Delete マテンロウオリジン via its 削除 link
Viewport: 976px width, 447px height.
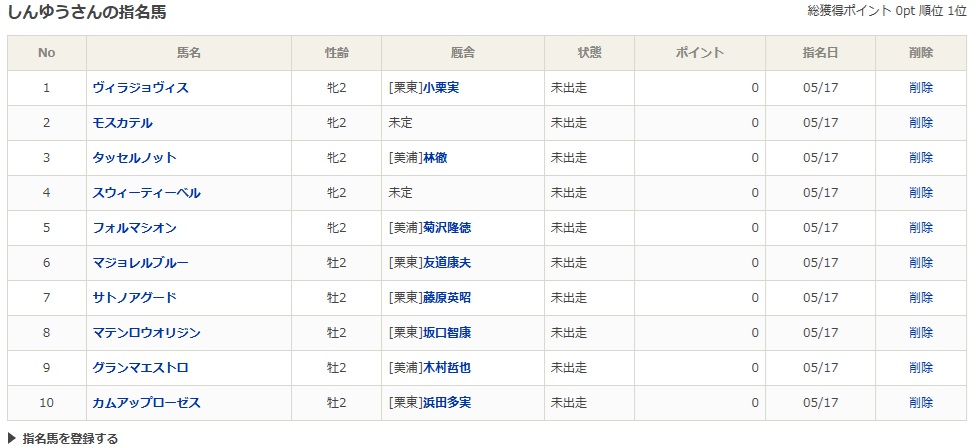click(x=921, y=333)
